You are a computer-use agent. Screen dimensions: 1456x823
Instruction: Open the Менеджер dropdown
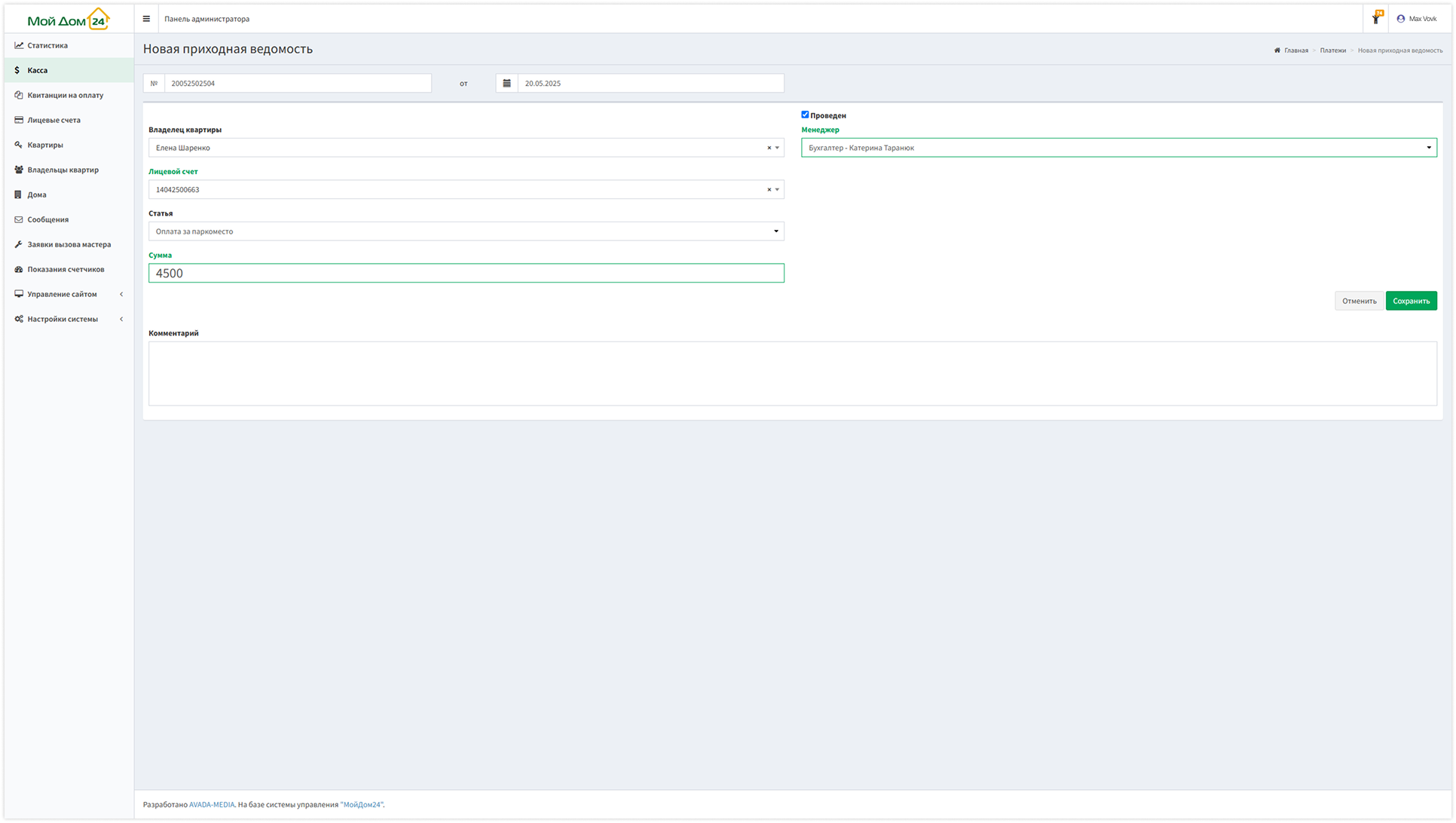(x=1119, y=148)
